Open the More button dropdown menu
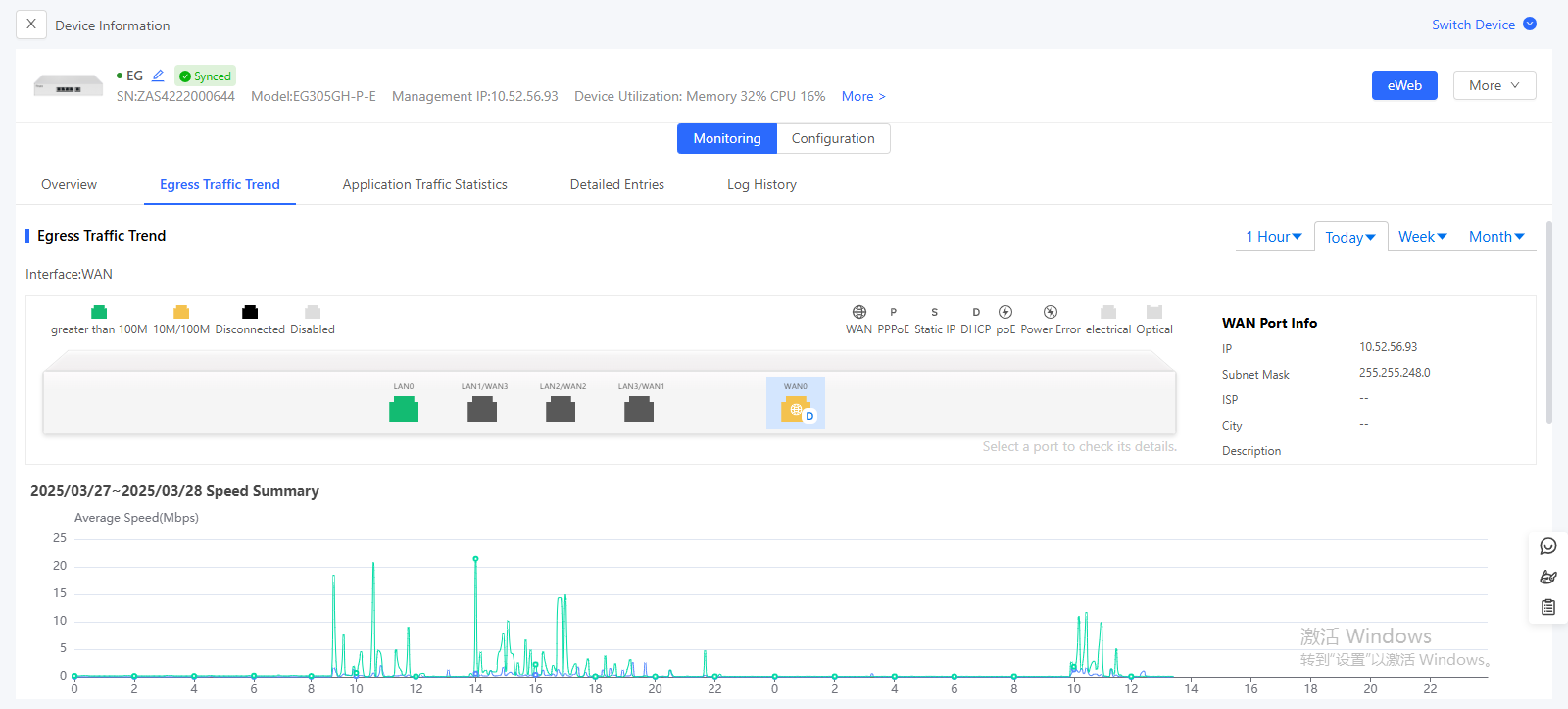 click(x=1494, y=85)
